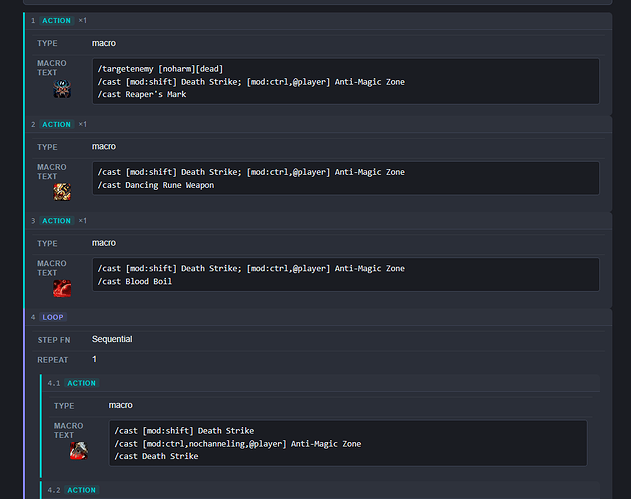Click the Blood Boil macro text box
Image resolution: width=631 pixels, height=499 pixels.
coord(346,274)
